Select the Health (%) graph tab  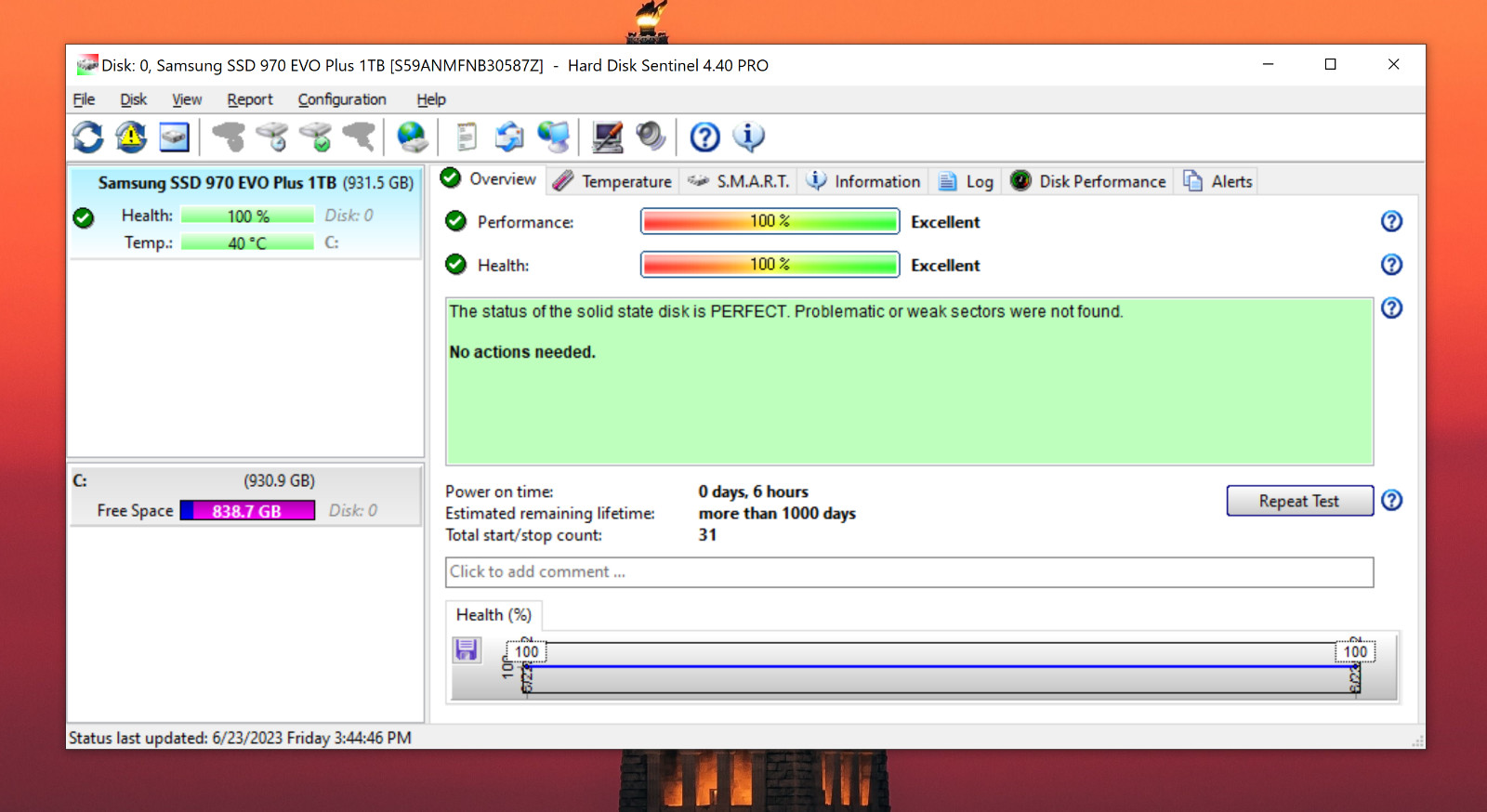[x=493, y=615]
